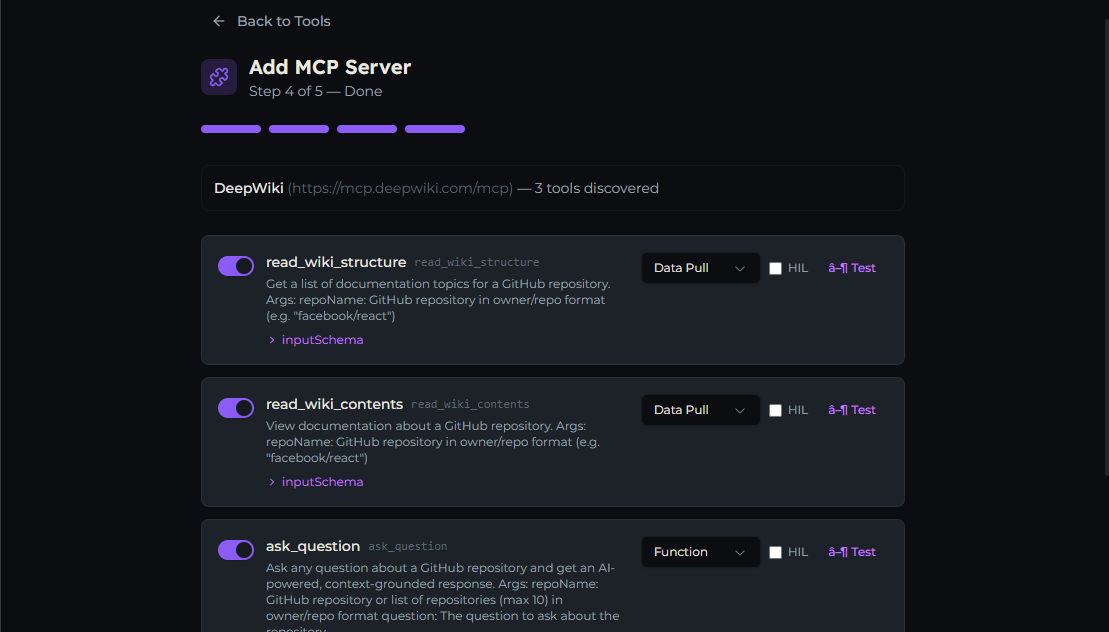Test the read_wiki_contents tool
Screen dimensions: 1109x632
[852, 410]
